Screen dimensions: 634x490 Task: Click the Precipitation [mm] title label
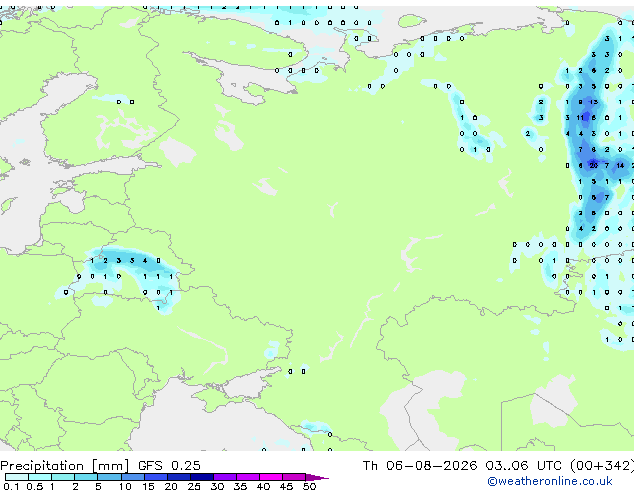[x=65, y=466]
